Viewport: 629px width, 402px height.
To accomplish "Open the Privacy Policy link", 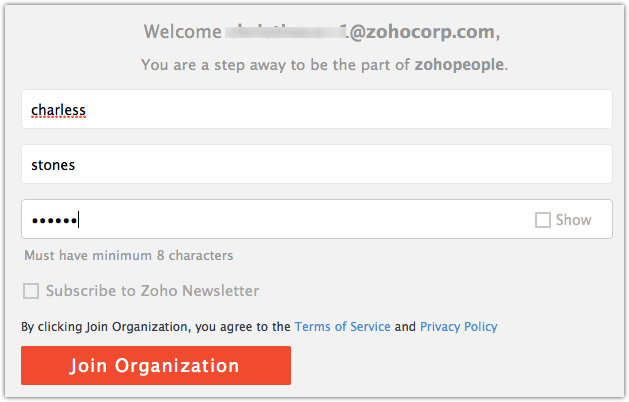I will [458, 327].
